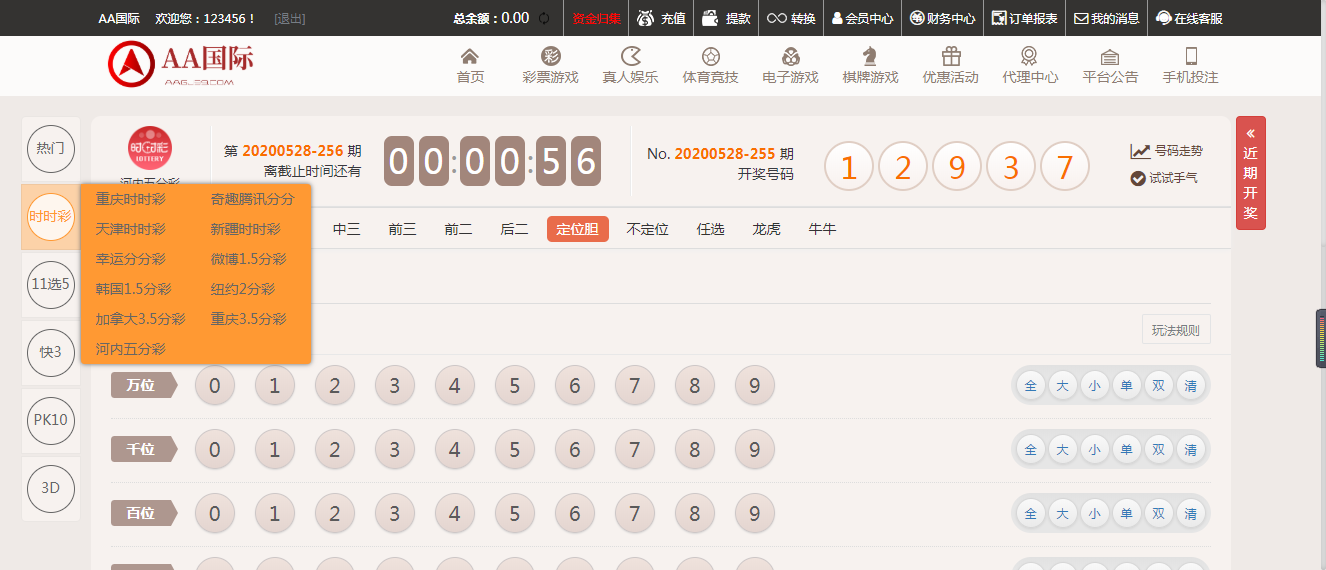Open the 棋牌游戏 chess knight icon

point(870,57)
